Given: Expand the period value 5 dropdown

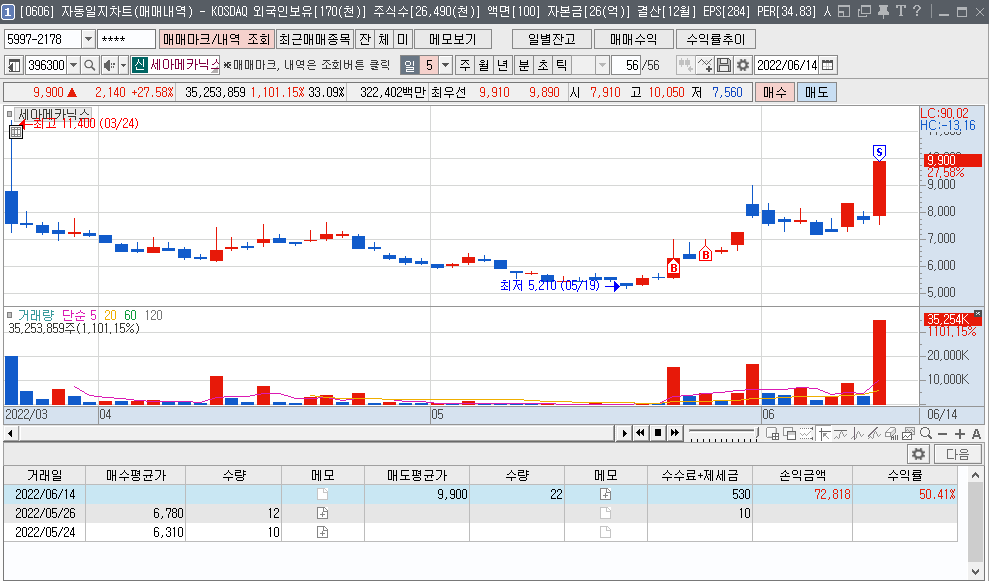Looking at the screenshot, I should 445,65.
